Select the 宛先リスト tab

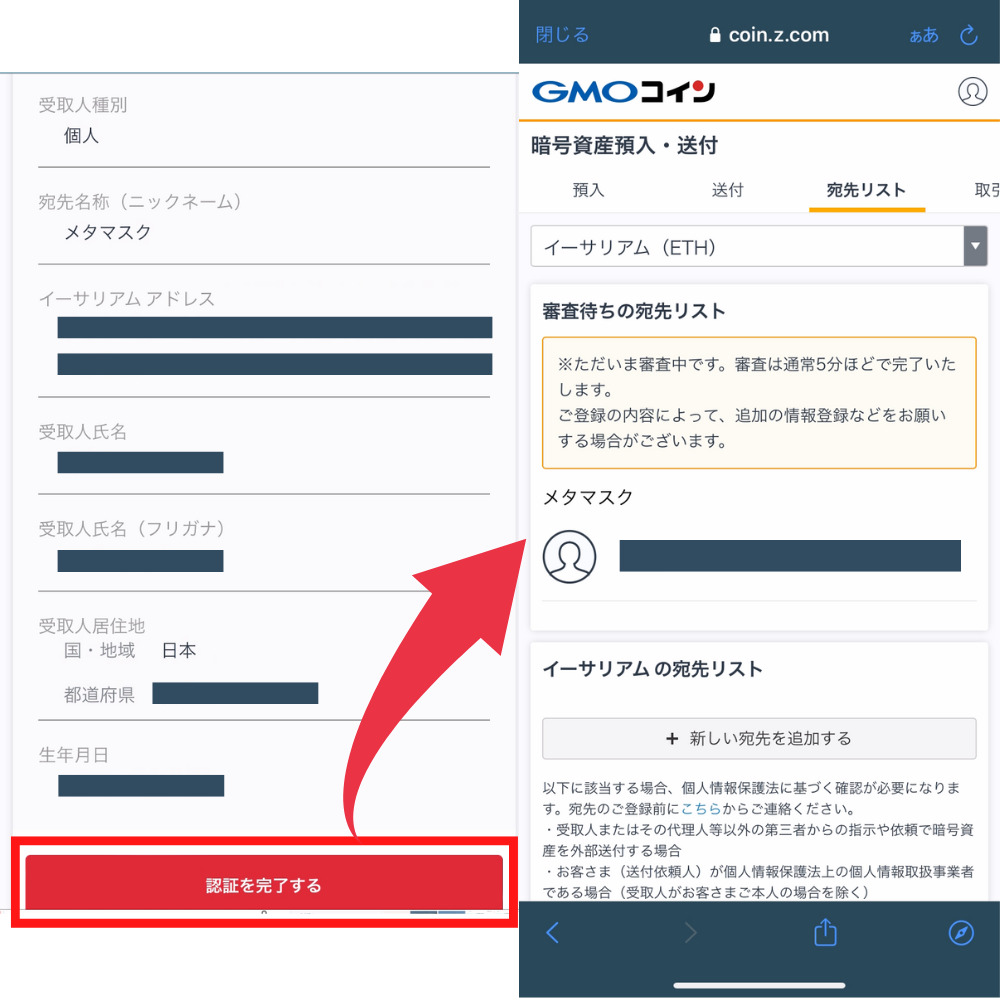click(866, 189)
